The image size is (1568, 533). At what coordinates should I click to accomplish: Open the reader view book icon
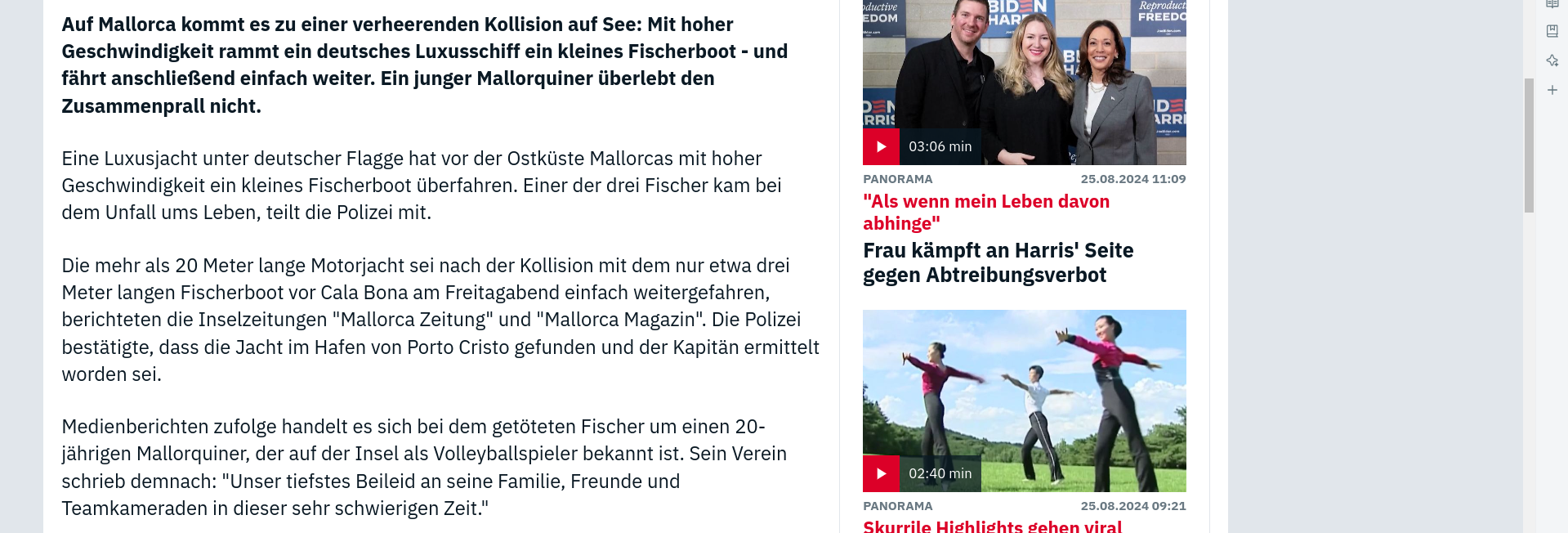click(x=1552, y=4)
